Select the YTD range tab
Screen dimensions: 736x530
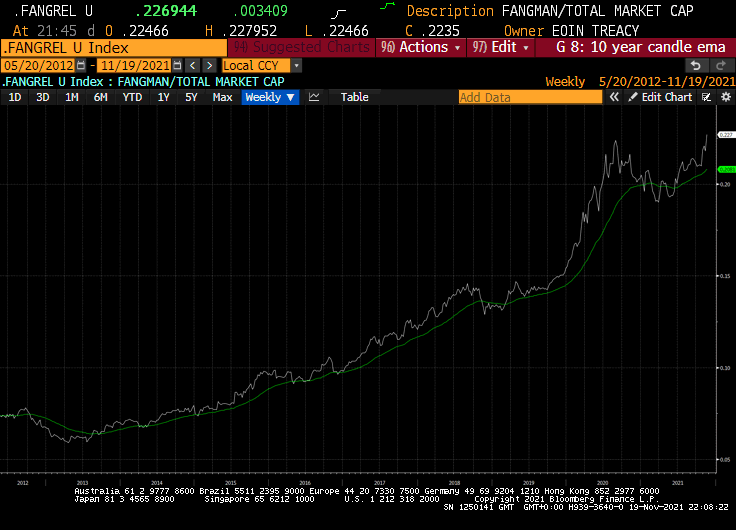pos(132,97)
